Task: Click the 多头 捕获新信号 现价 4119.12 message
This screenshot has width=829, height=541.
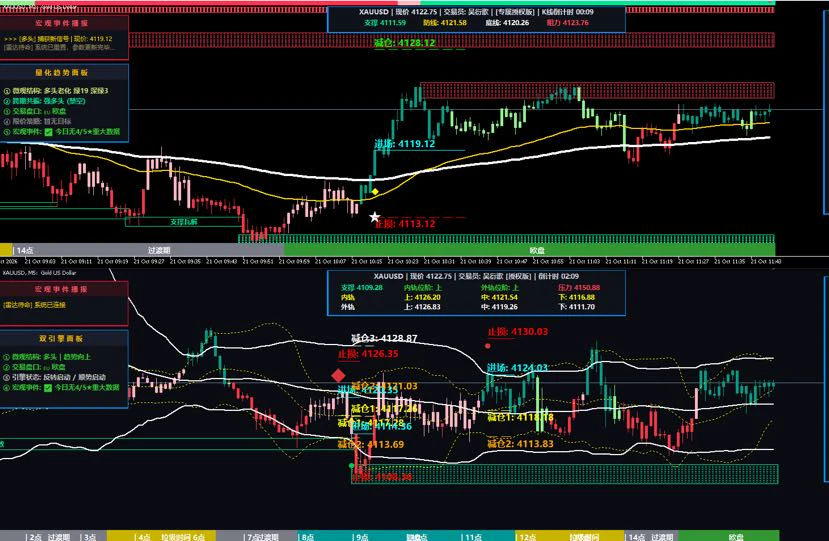Action: (58, 39)
